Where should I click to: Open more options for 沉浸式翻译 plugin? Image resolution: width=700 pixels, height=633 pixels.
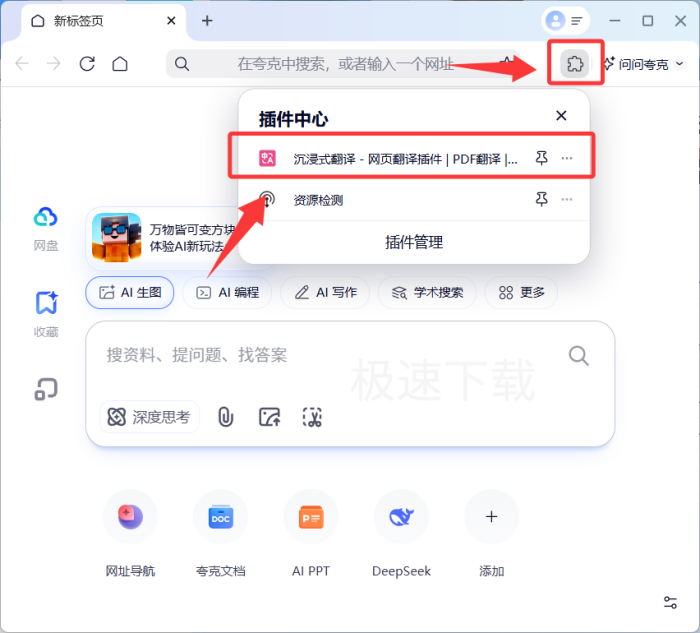[x=567, y=158]
